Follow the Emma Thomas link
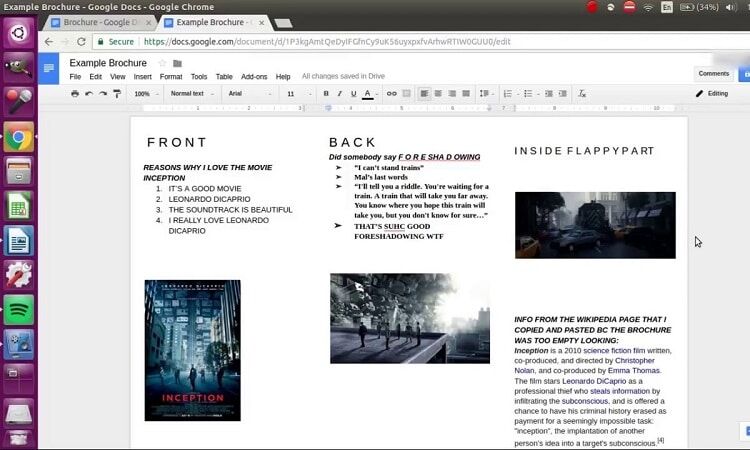The width and height of the screenshot is (750, 450). click(x=634, y=371)
